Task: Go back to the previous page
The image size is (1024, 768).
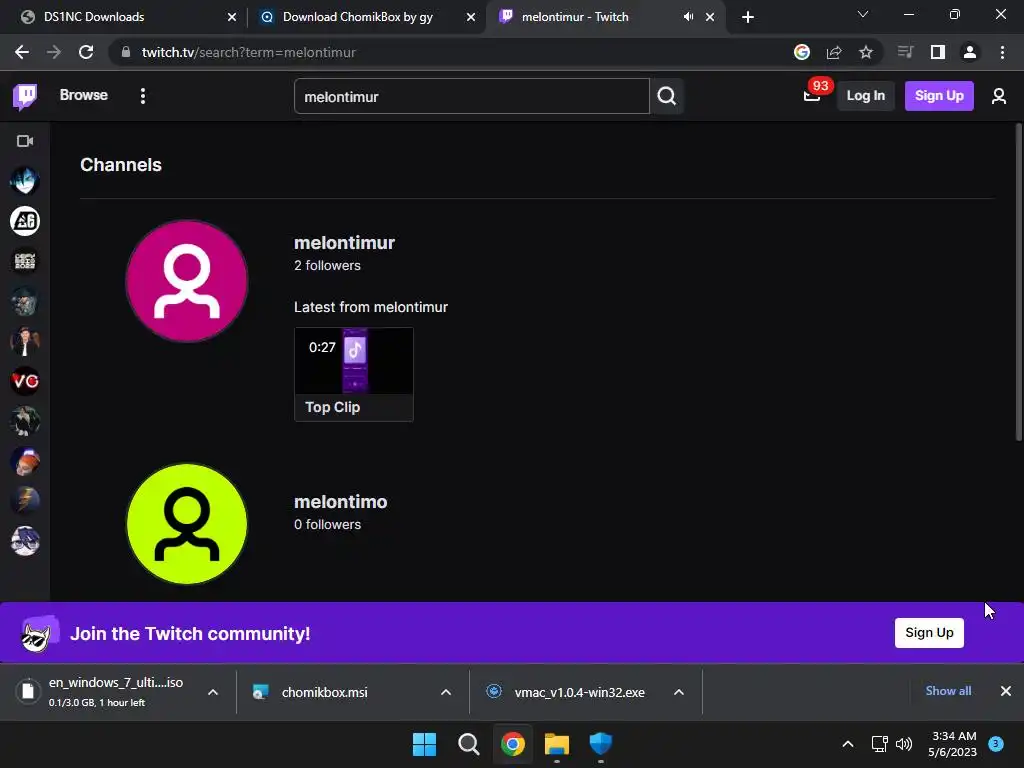Action: click(22, 52)
